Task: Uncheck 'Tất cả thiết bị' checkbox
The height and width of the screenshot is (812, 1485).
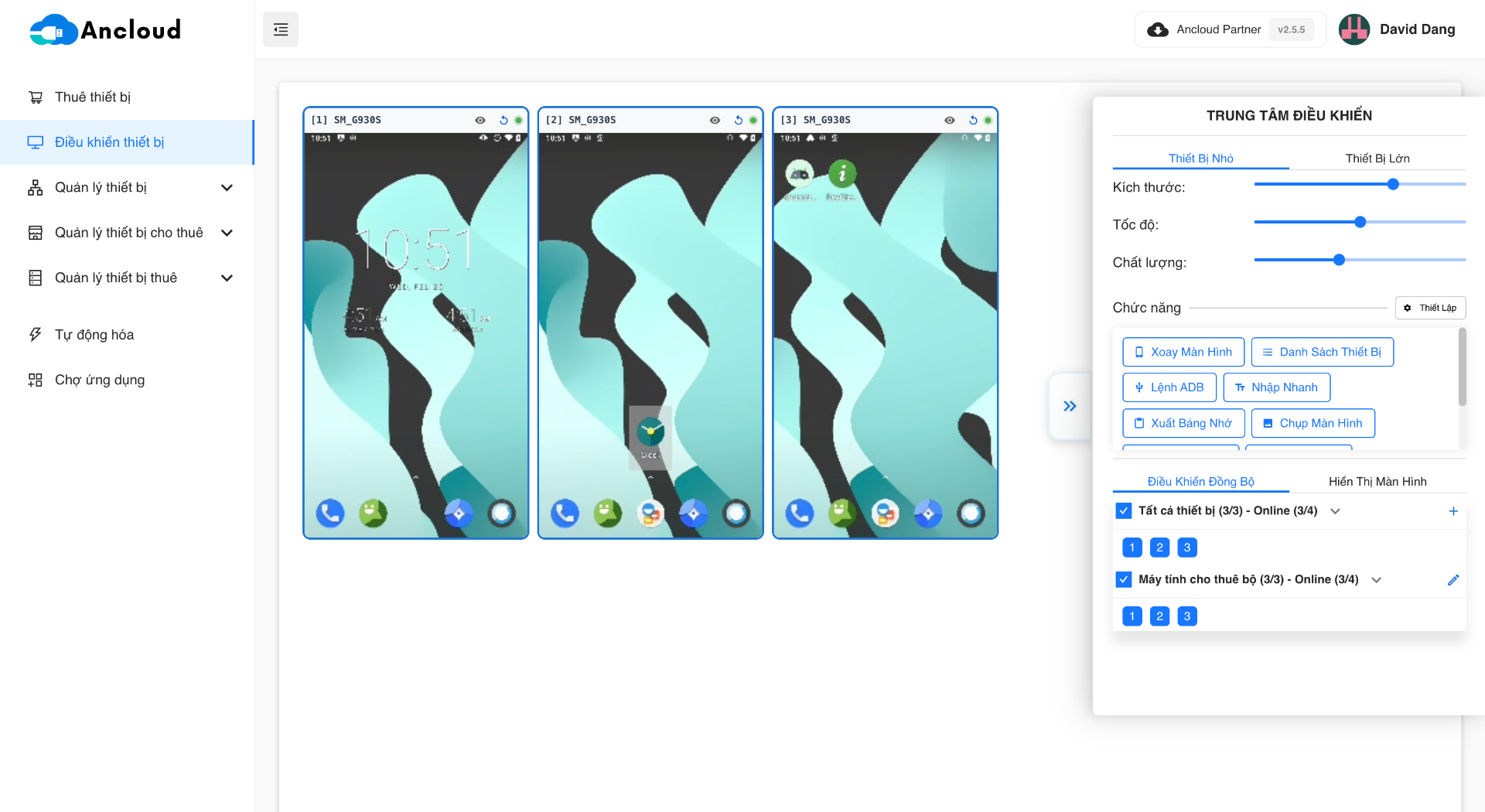Action: pos(1124,511)
